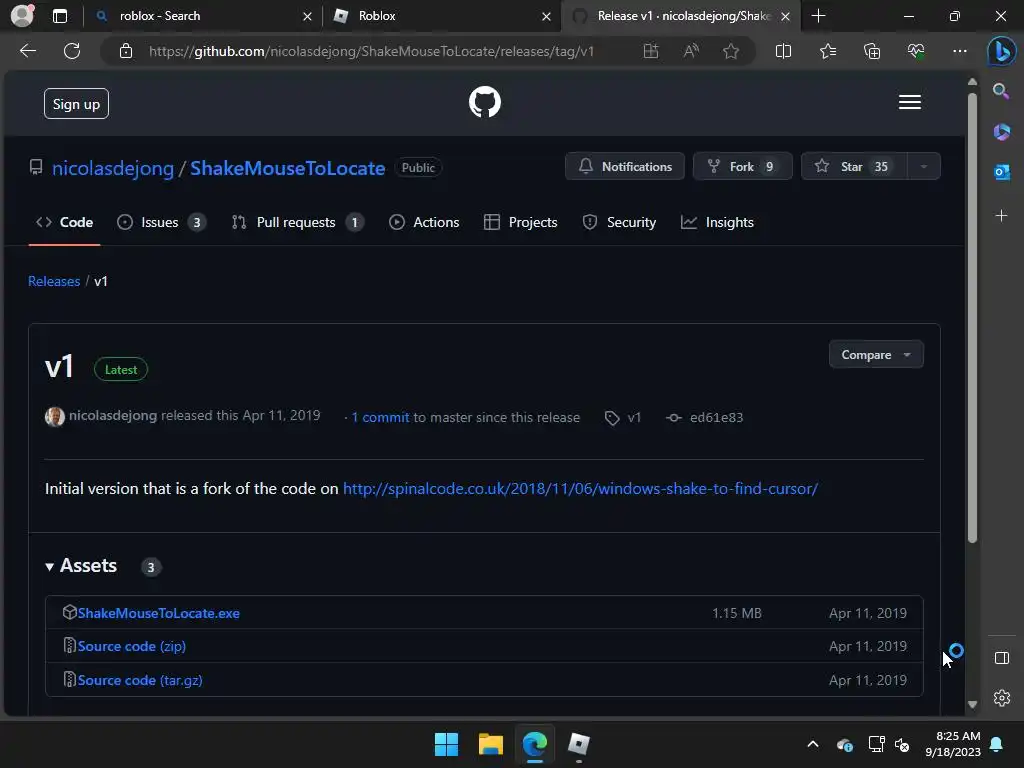
Task: Open the Windows Start menu
Action: coord(447,744)
